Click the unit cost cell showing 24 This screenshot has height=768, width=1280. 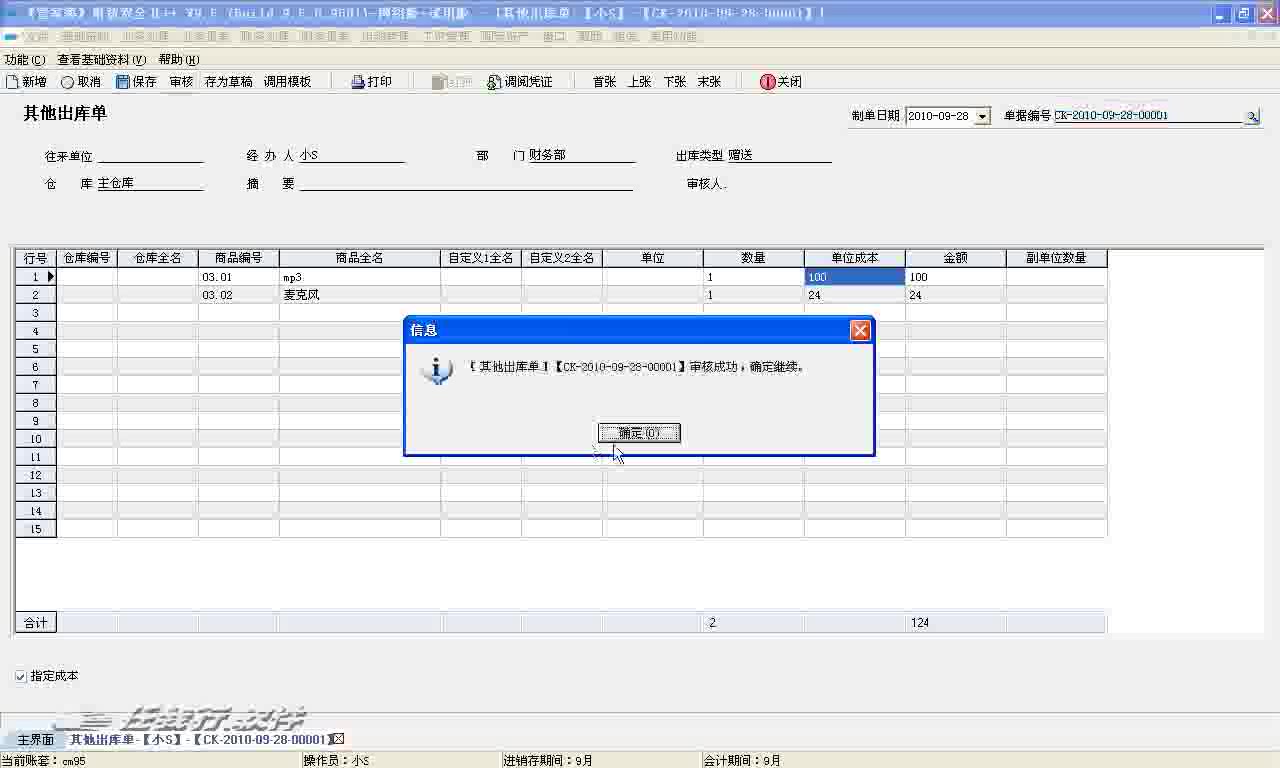pos(855,295)
